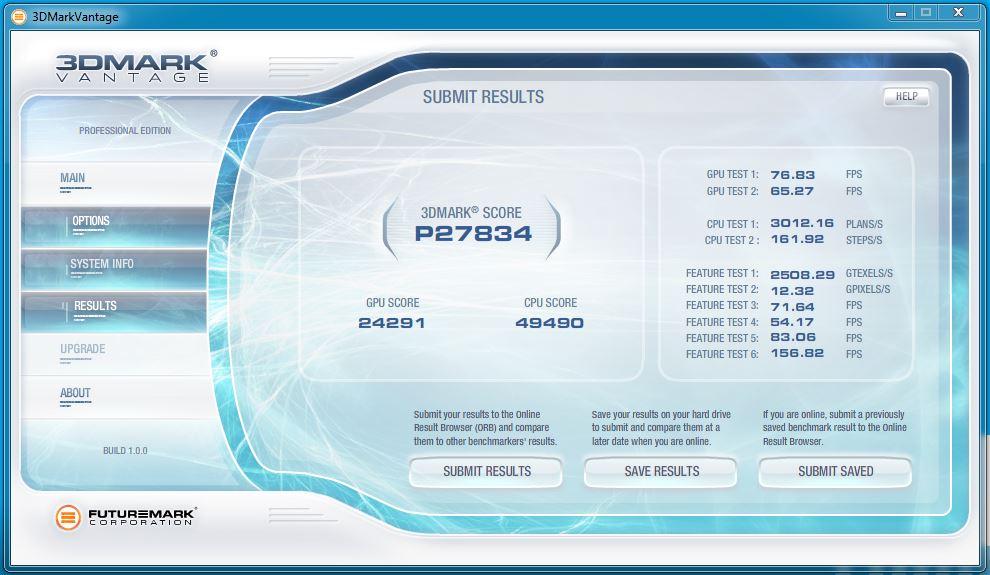The image size is (990, 575).
Task: Click the GPU Score label
Action: coord(393,303)
